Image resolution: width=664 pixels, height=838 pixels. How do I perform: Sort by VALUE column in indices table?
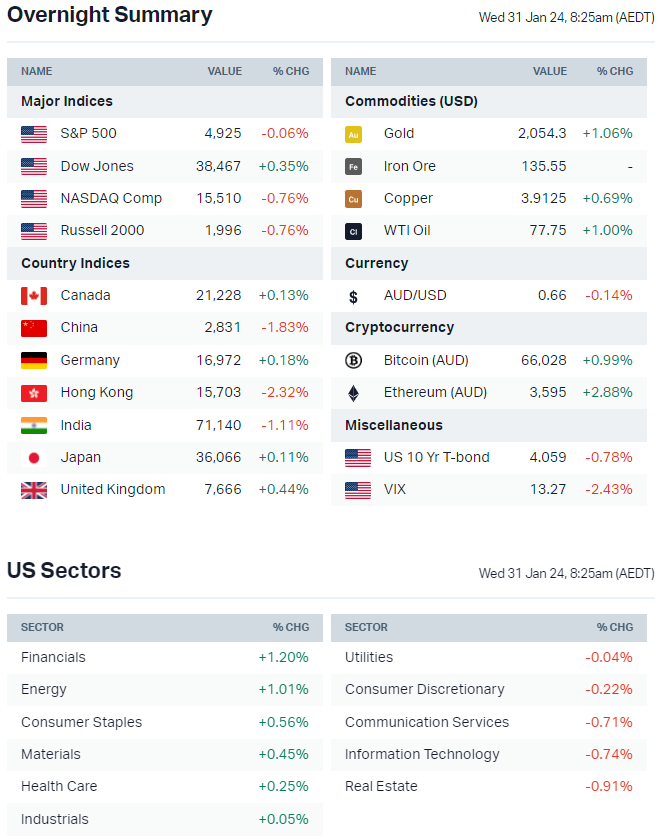224,71
